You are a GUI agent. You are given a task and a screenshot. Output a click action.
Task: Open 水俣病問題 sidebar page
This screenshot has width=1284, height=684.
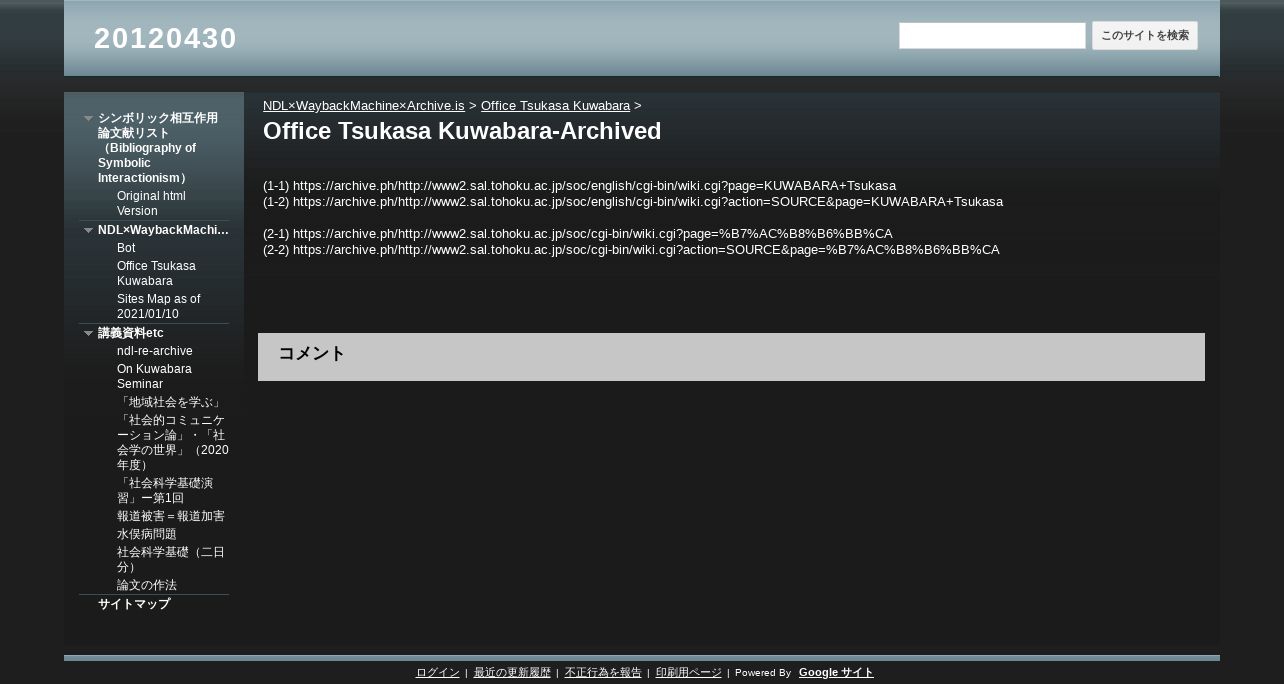(x=147, y=534)
